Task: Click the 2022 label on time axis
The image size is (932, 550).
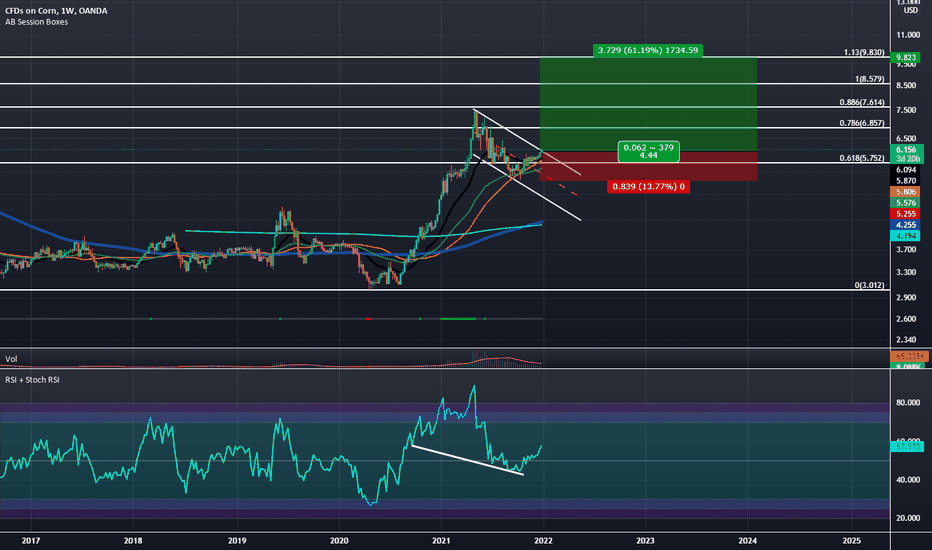Action: tap(543, 540)
